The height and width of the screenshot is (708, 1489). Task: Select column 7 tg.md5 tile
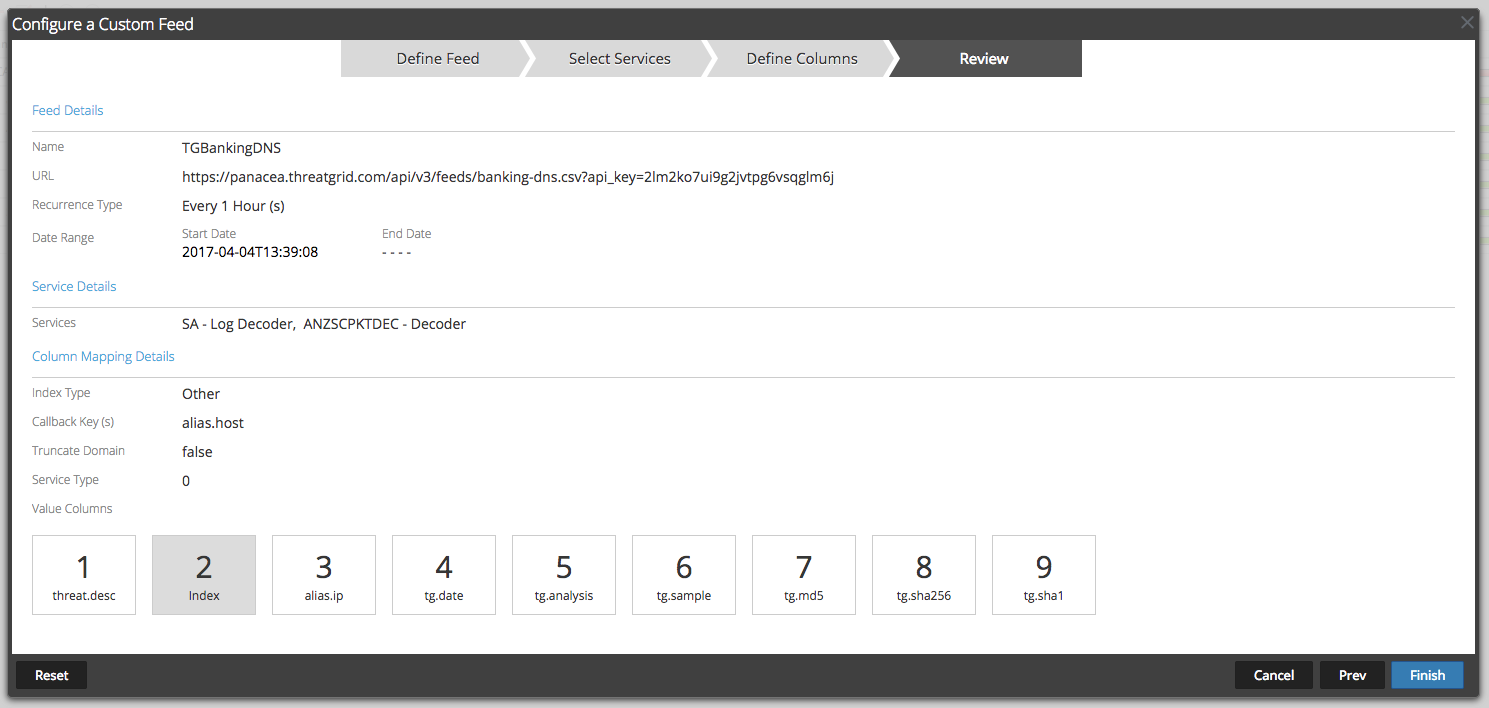pos(804,575)
